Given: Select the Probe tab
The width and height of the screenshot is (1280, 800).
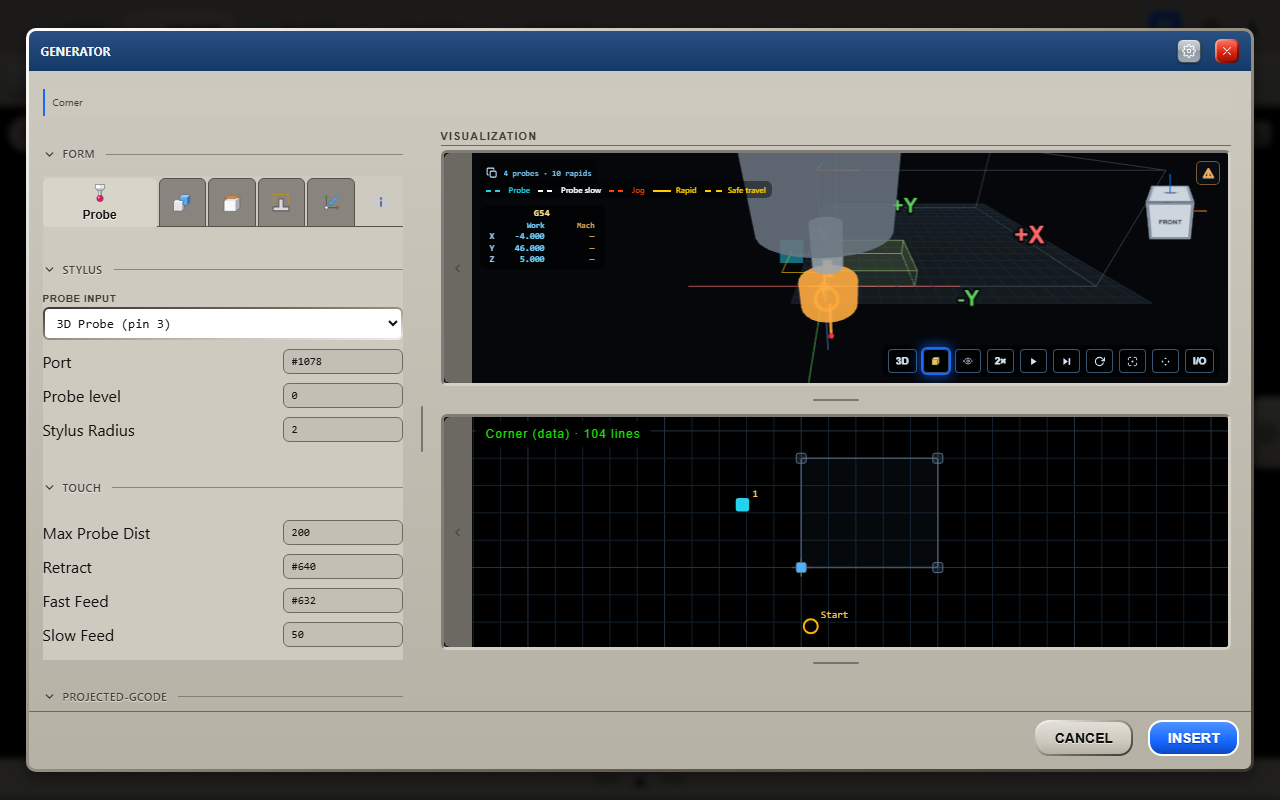Looking at the screenshot, I should (x=100, y=202).
